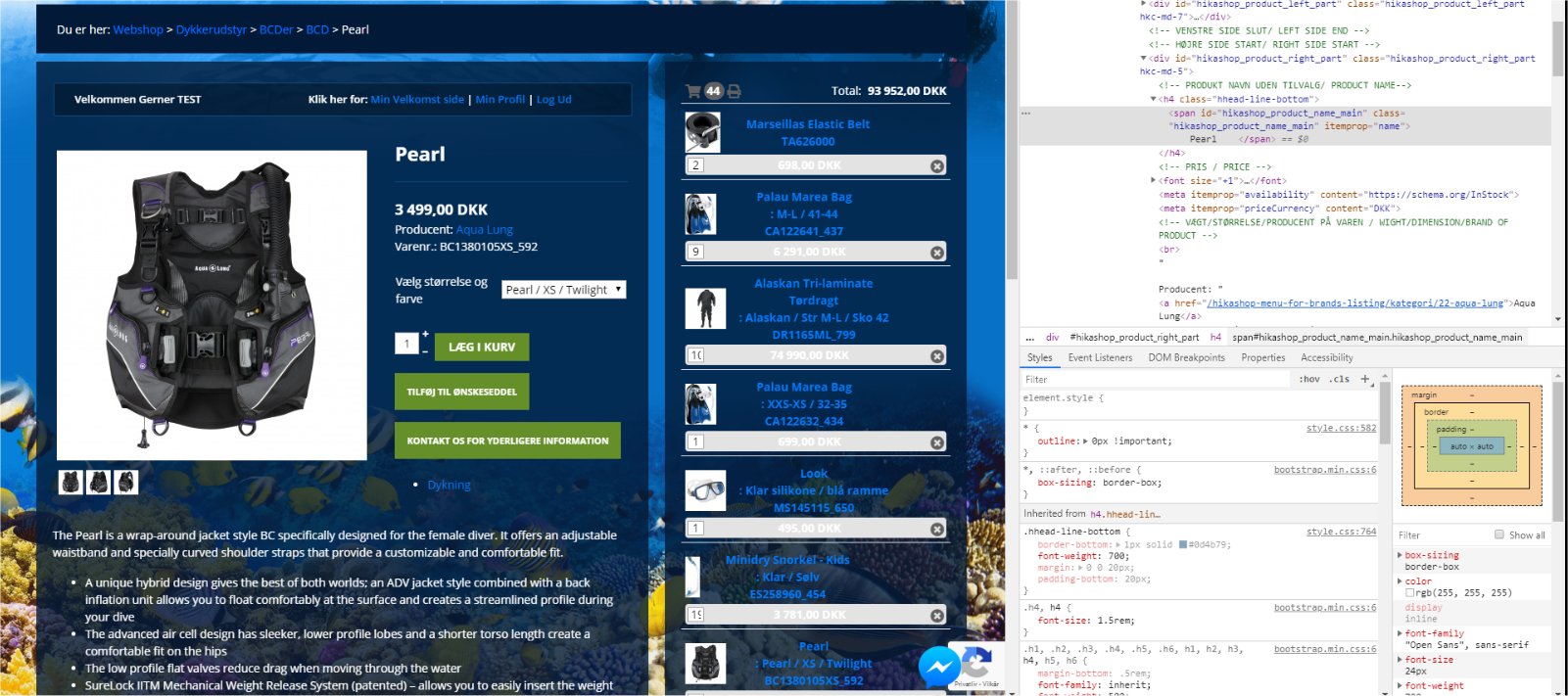Toggle .cls element classes panel
Image resolution: width=1568 pixels, height=696 pixels.
tap(1339, 379)
